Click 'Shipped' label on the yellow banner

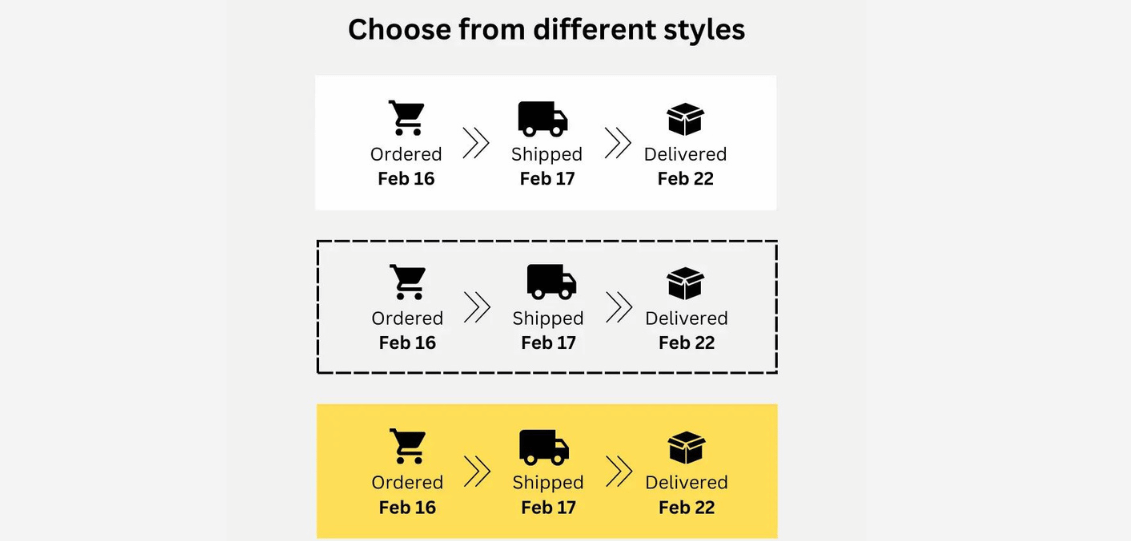click(548, 483)
